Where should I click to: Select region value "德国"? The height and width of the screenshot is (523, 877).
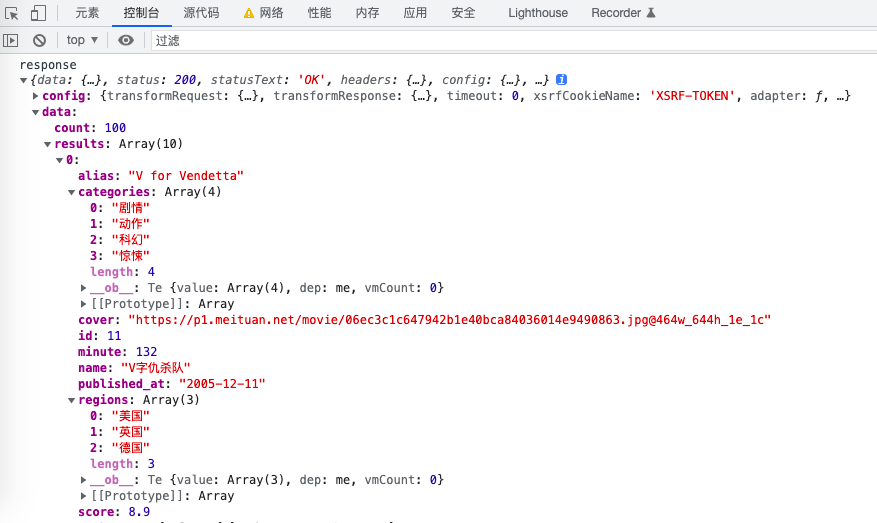(x=131, y=448)
